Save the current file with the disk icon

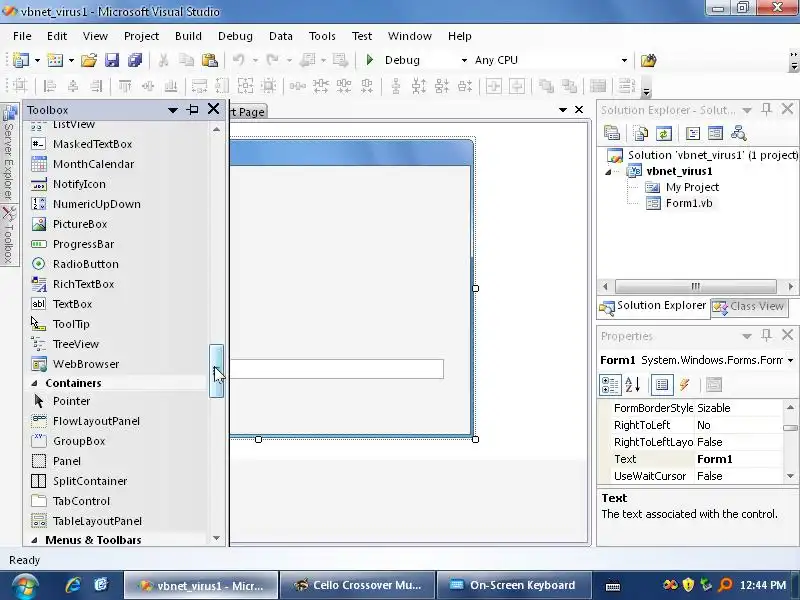[x=112, y=60]
